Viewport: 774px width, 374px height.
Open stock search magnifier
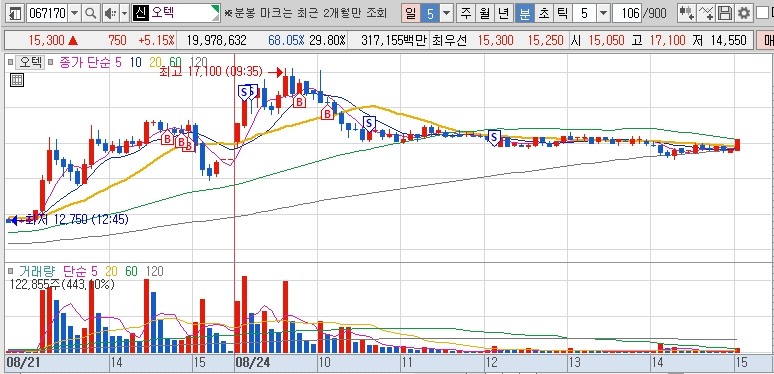[90, 13]
